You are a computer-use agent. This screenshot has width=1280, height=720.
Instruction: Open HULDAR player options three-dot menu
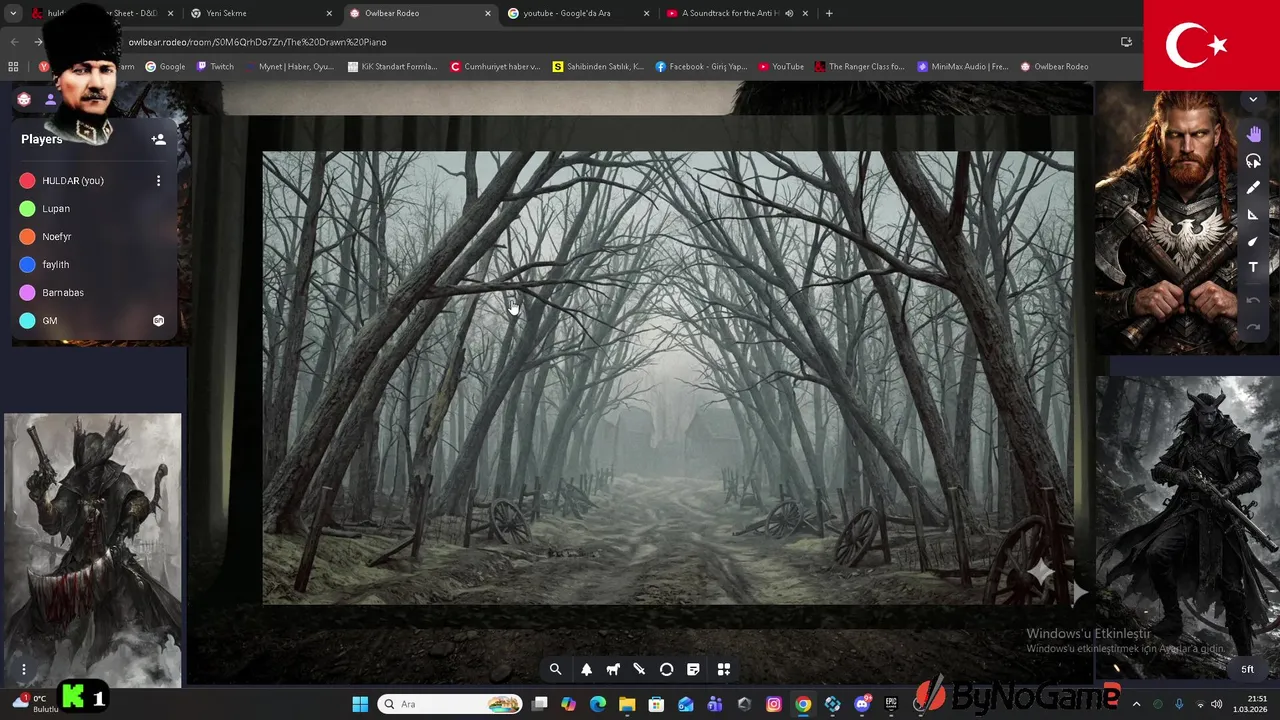pyautogui.click(x=158, y=181)
